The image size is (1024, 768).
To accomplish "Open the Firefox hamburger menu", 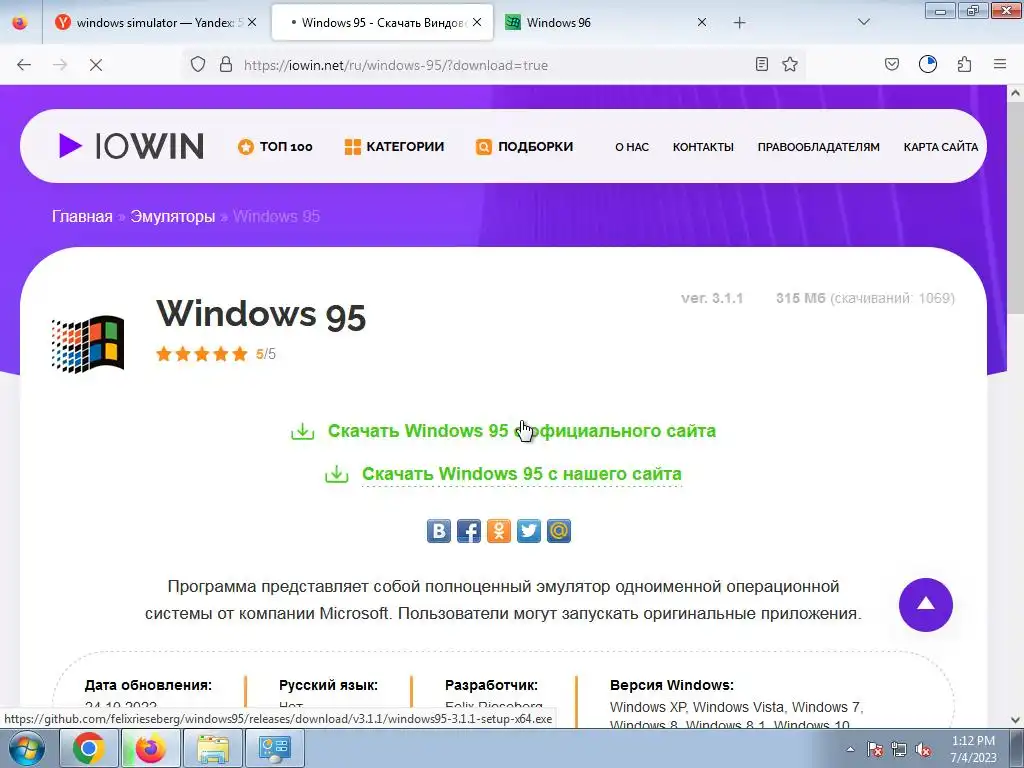I will tap(1000, 64).
